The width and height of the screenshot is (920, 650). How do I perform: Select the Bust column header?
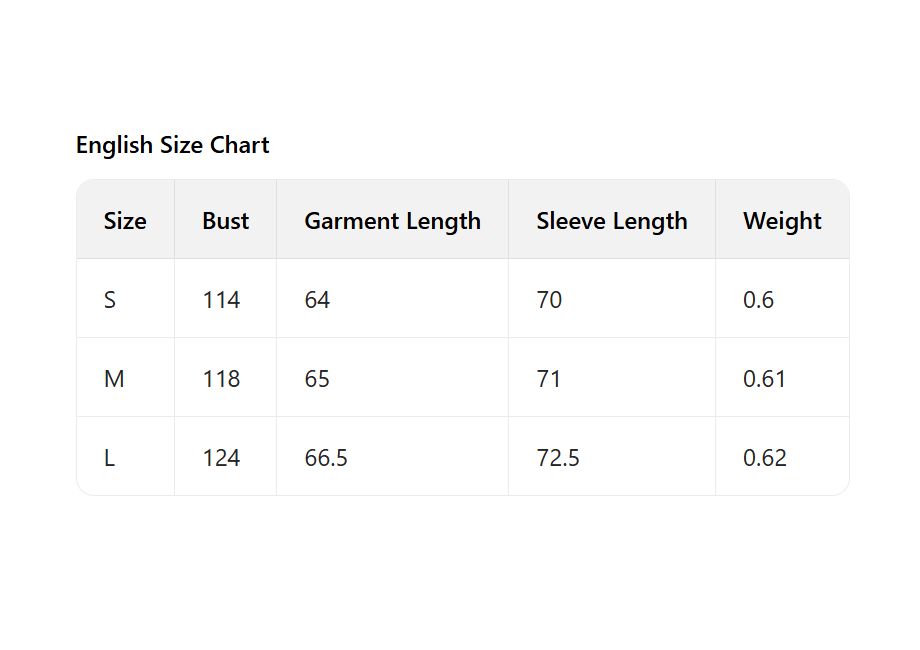[226, 221]
